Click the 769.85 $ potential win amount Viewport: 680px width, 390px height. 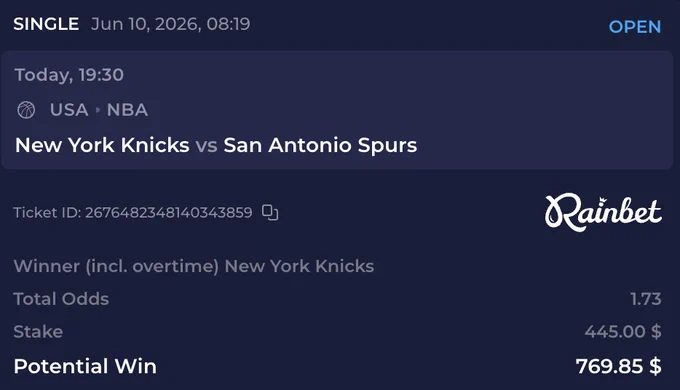618,366
